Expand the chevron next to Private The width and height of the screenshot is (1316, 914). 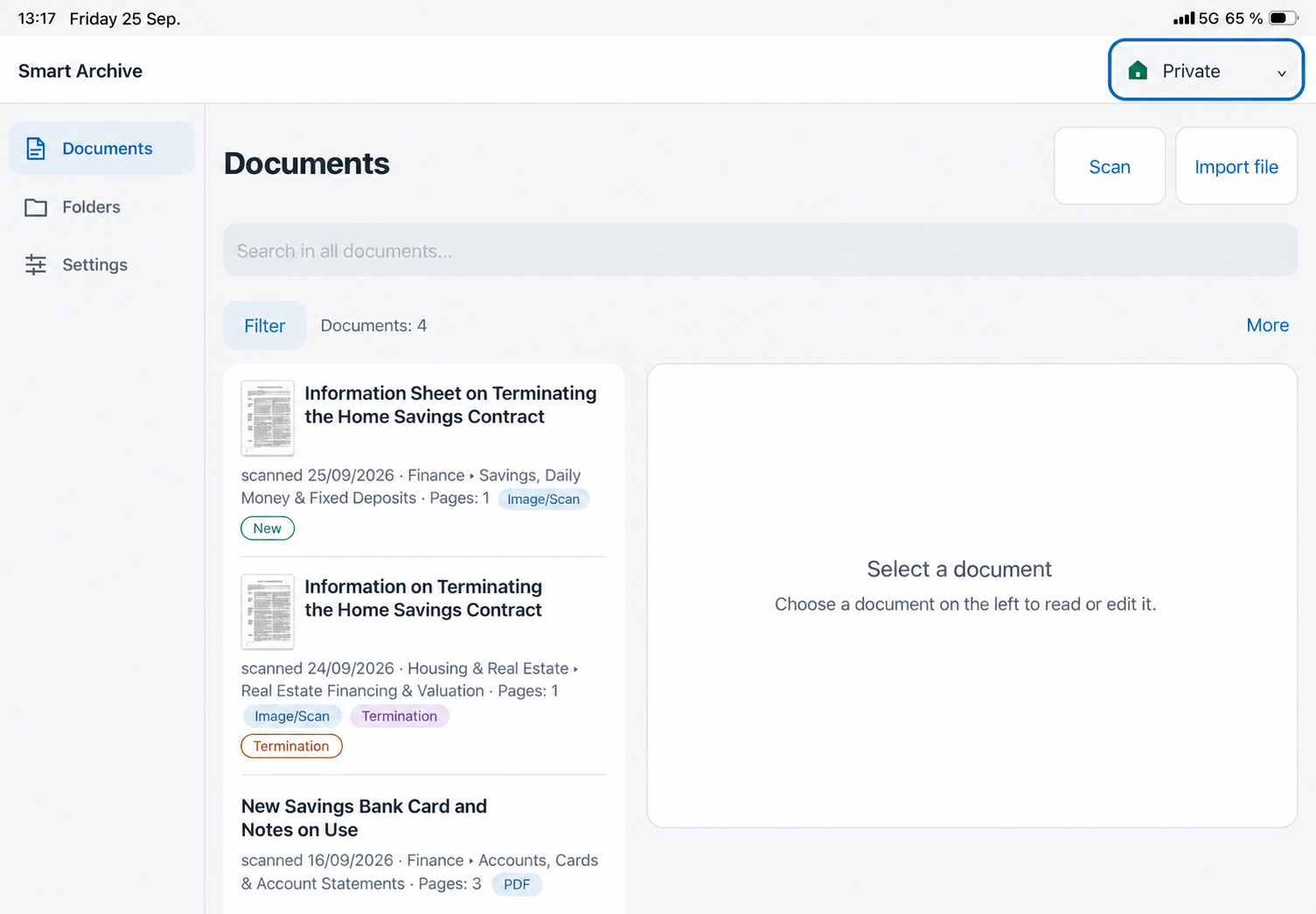(1282, 73)
